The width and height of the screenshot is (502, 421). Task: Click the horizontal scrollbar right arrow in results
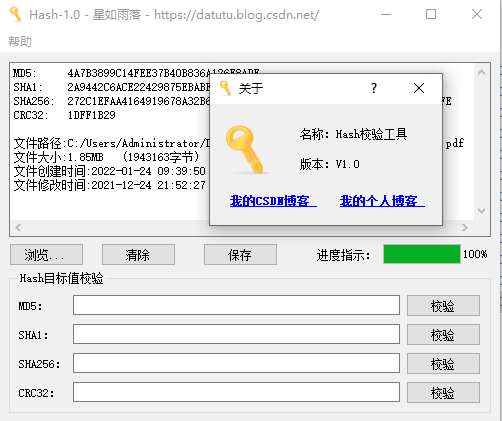[x=465, y=228]
